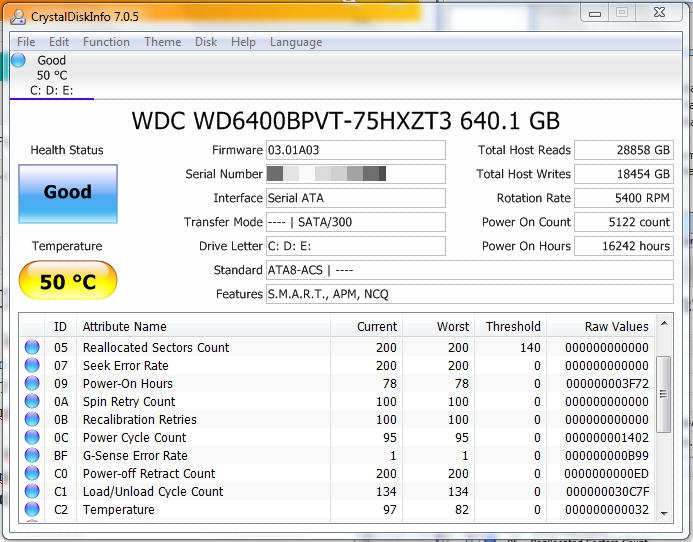Click status orb for Spin Retry Count
This screenshot has height=542, width=693.
(x=32, y=401)
